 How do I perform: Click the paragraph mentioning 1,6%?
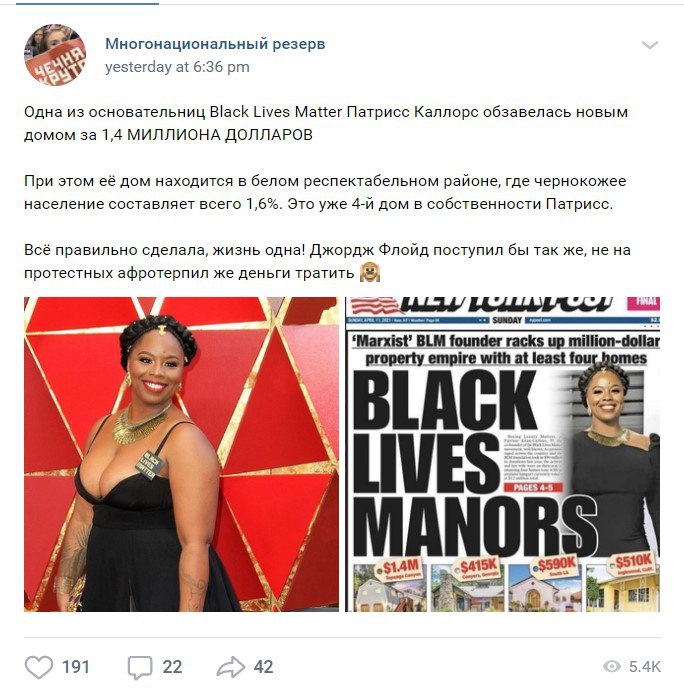[x=325, y=192]
